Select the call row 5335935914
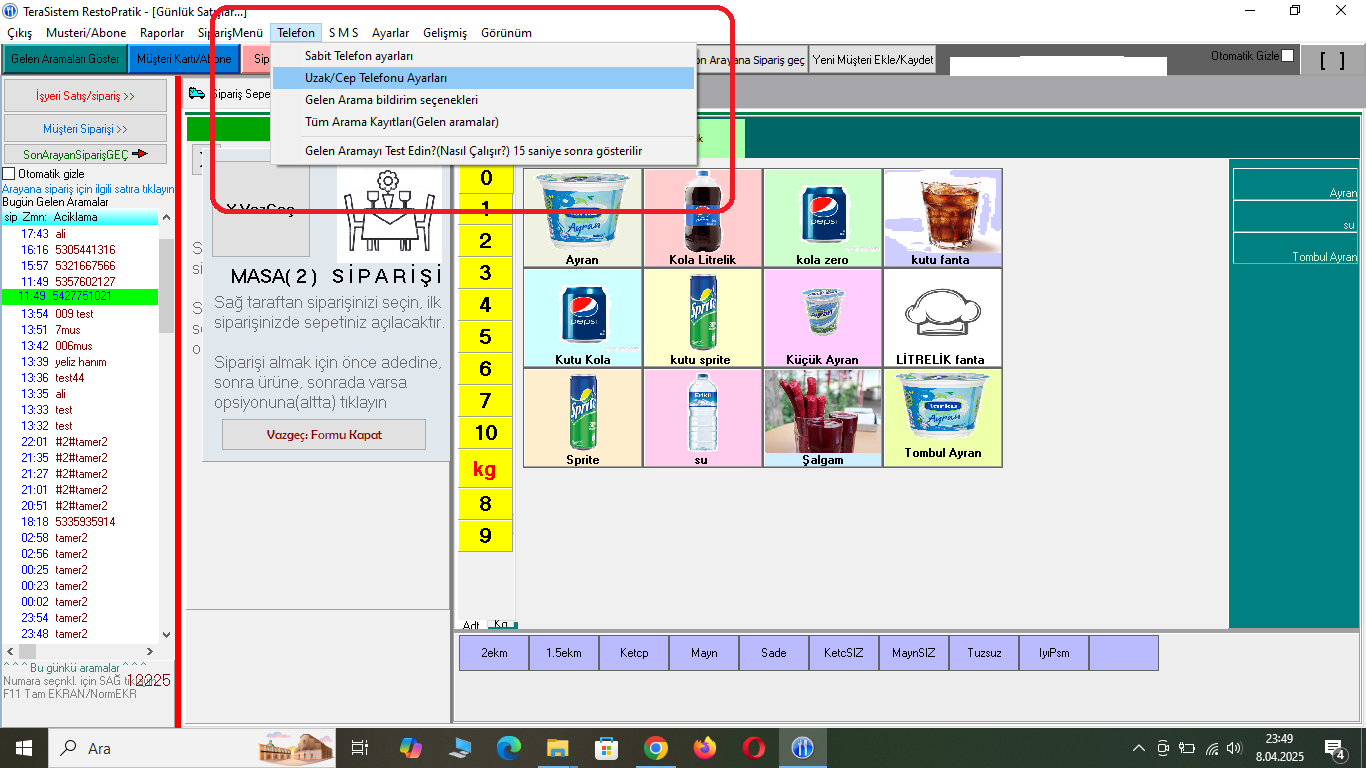Image resolution: width=1366 pixels, height=768 pixels. (x=80, y=521)
